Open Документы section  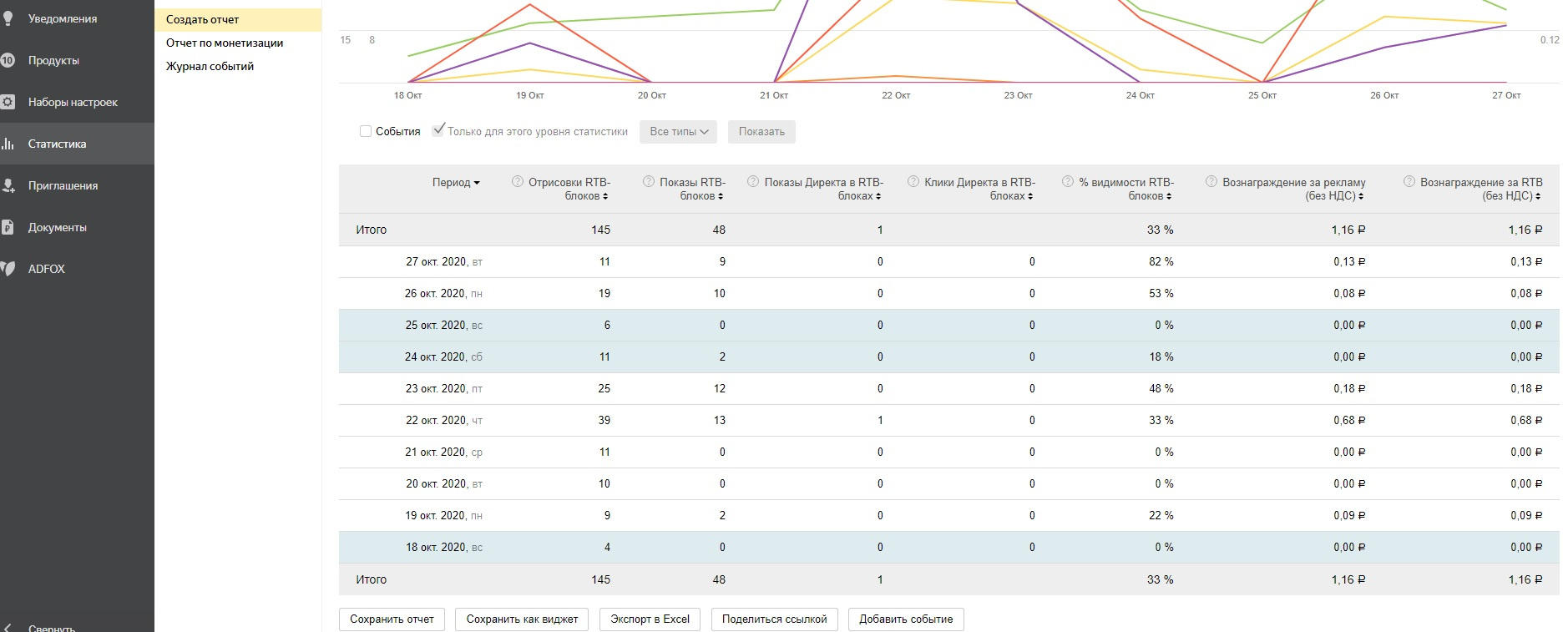(x=58, y=227)
